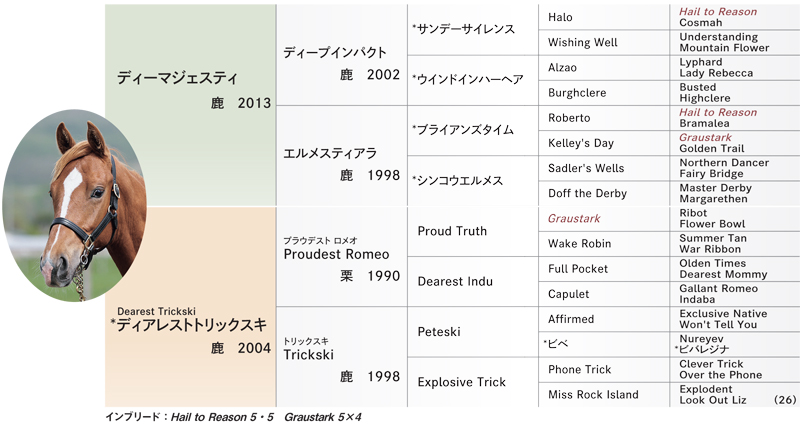Click the エルメスティアラ 1998 entry
This screenshot has width=800, height=425.
342,156
